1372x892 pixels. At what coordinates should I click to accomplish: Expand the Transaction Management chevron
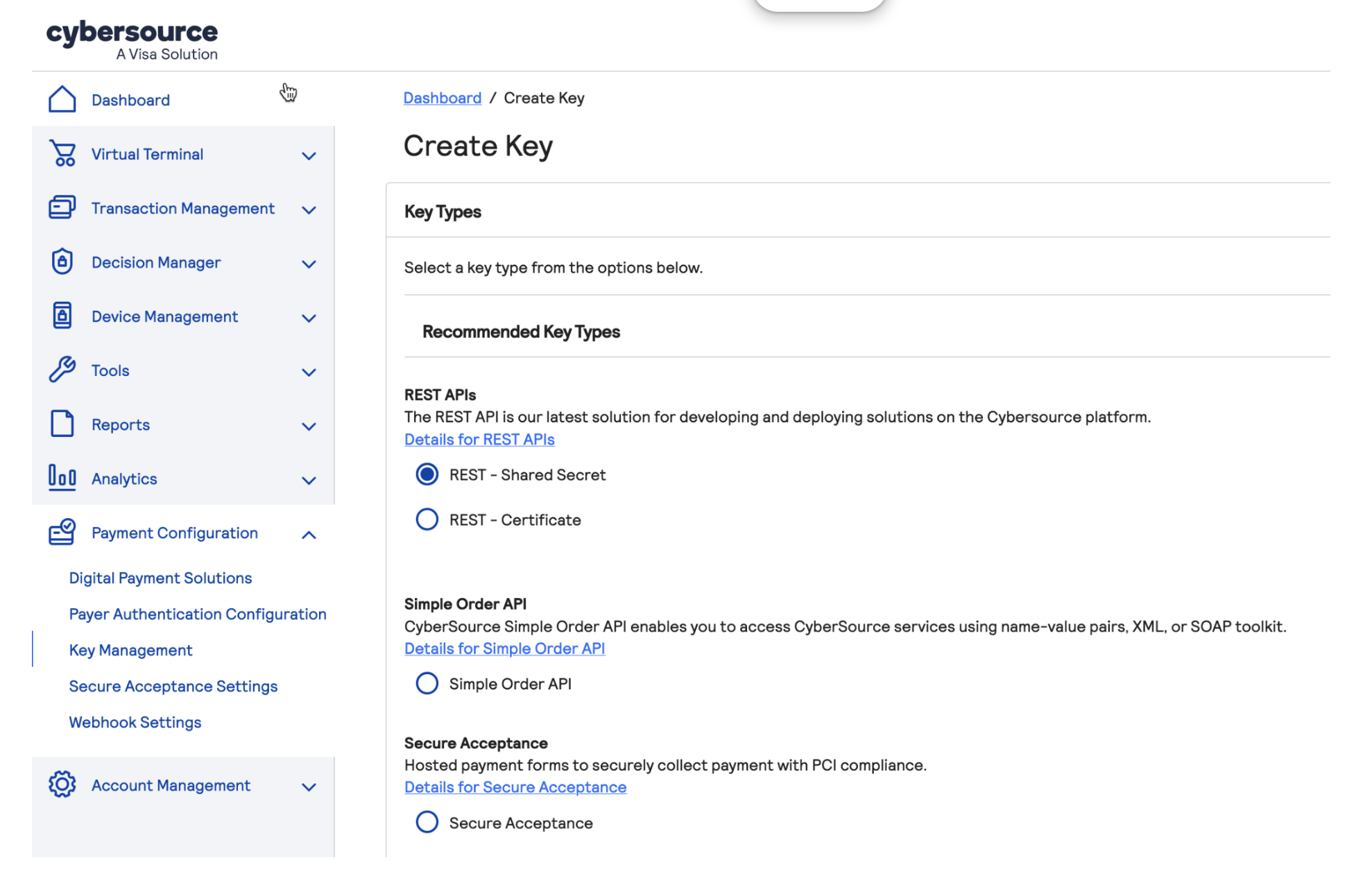[309, 209]
